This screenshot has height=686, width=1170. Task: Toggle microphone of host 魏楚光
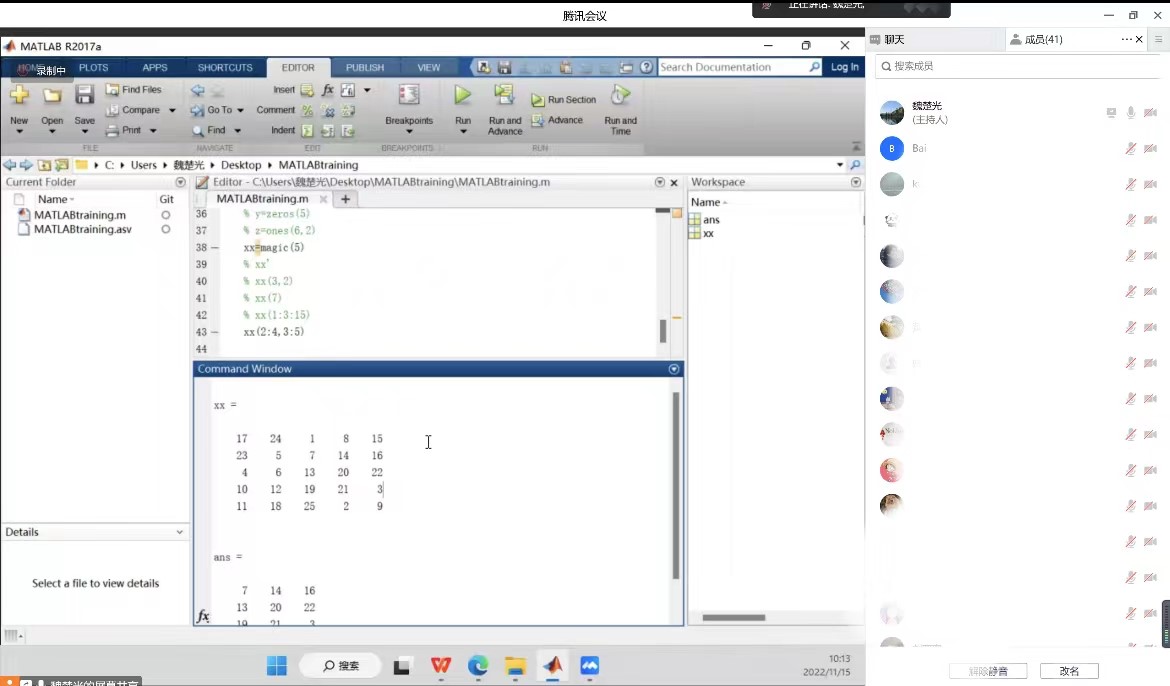point(1131,113)
